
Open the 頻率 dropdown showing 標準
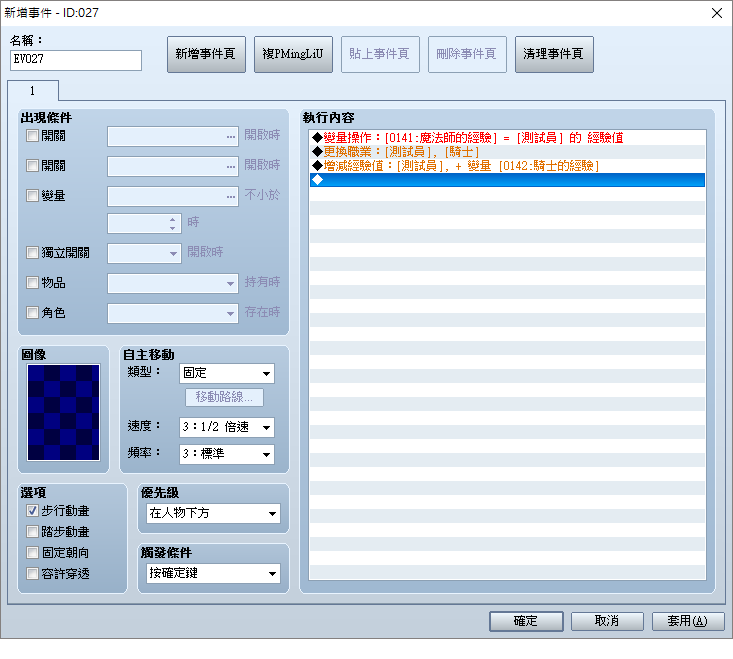(x=227, y=454)
